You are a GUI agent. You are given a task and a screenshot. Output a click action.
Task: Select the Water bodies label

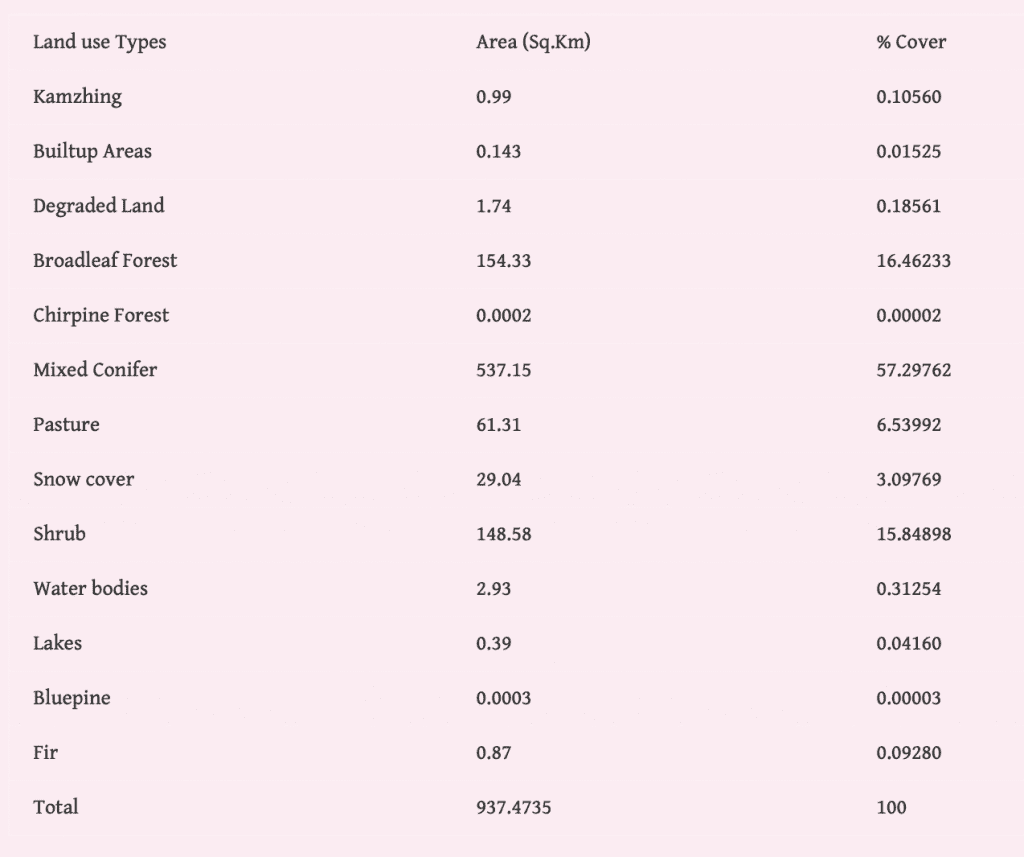click(x=90, y=589)
